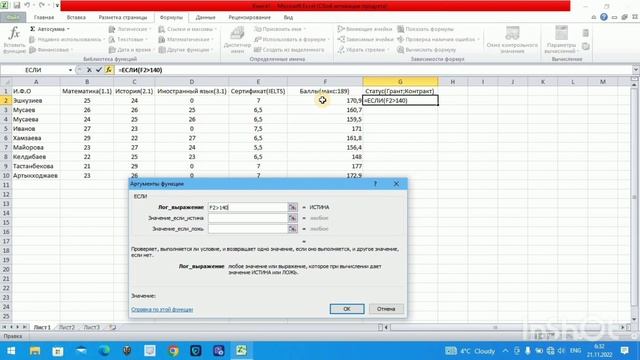Switch to the Рецензирование tab
Screen dimensions: 640x360
(249, 18)
